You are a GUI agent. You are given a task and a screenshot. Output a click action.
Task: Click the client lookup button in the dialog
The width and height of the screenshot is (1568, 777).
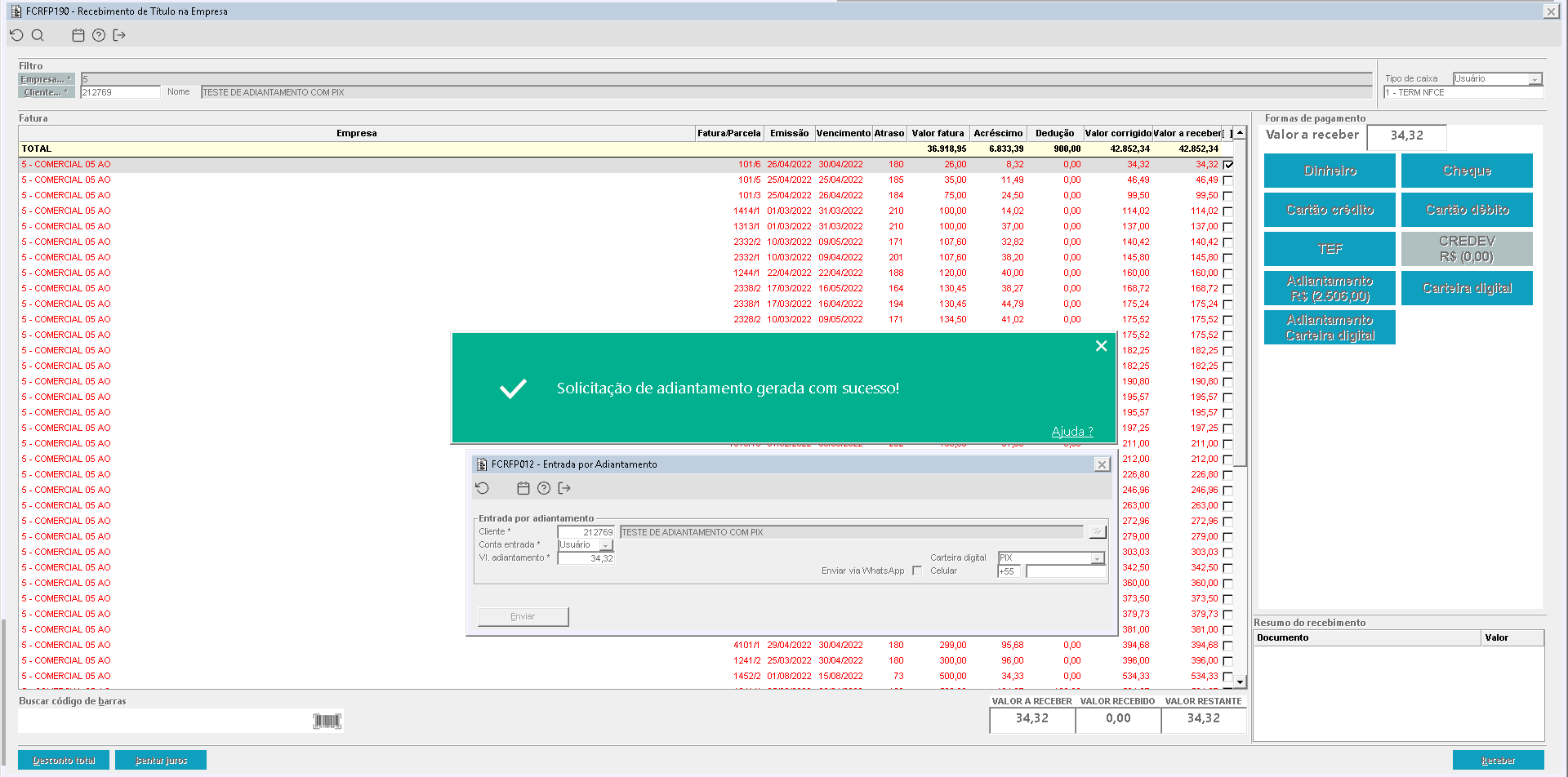pos(1098,532)
